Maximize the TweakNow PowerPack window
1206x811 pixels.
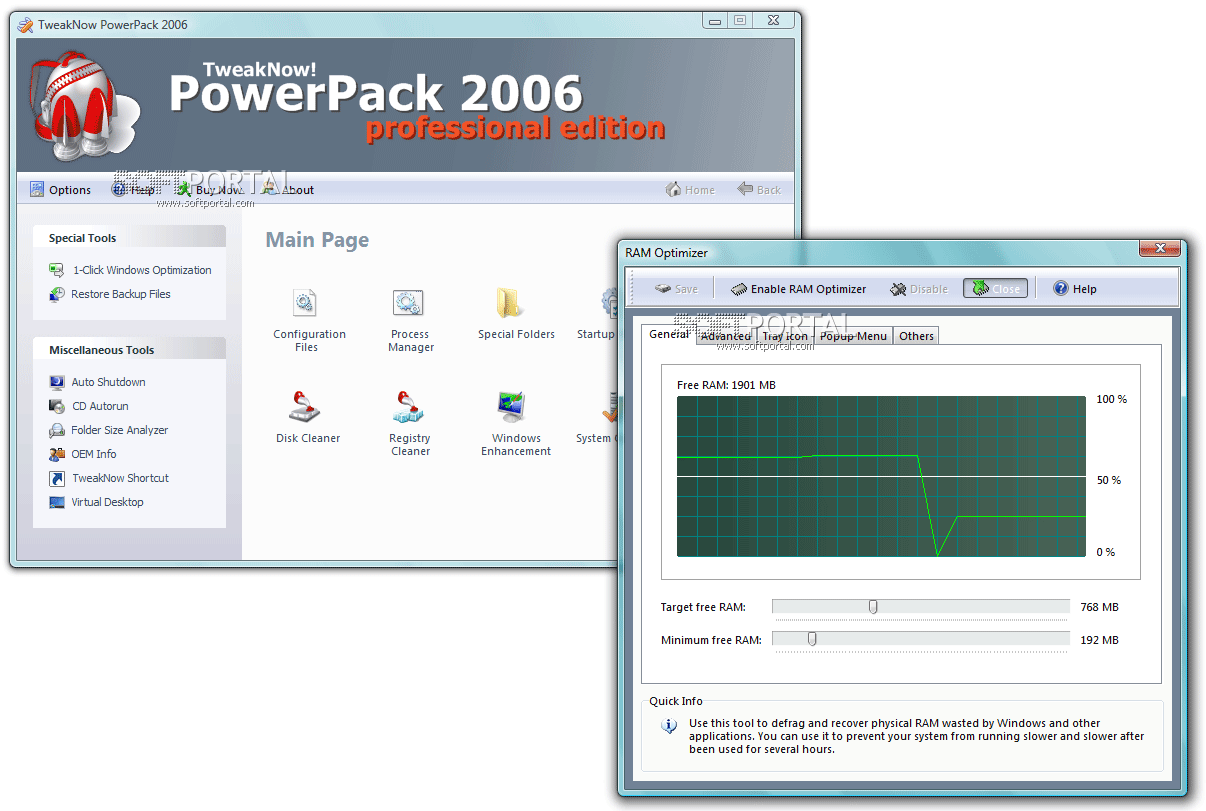pyautogui.click(x=740, y=19)
